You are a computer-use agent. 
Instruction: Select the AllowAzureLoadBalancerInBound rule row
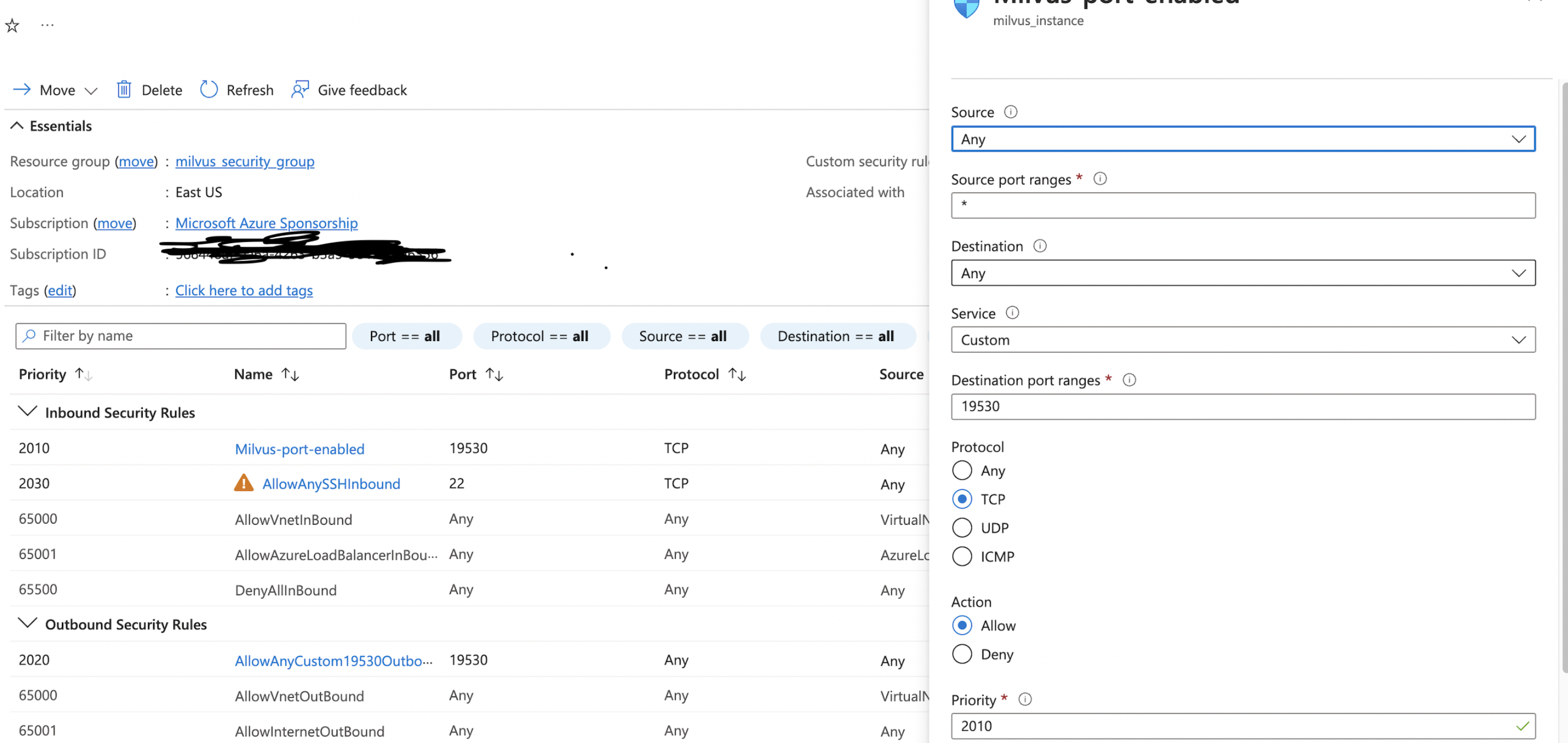tap(469, 554)
